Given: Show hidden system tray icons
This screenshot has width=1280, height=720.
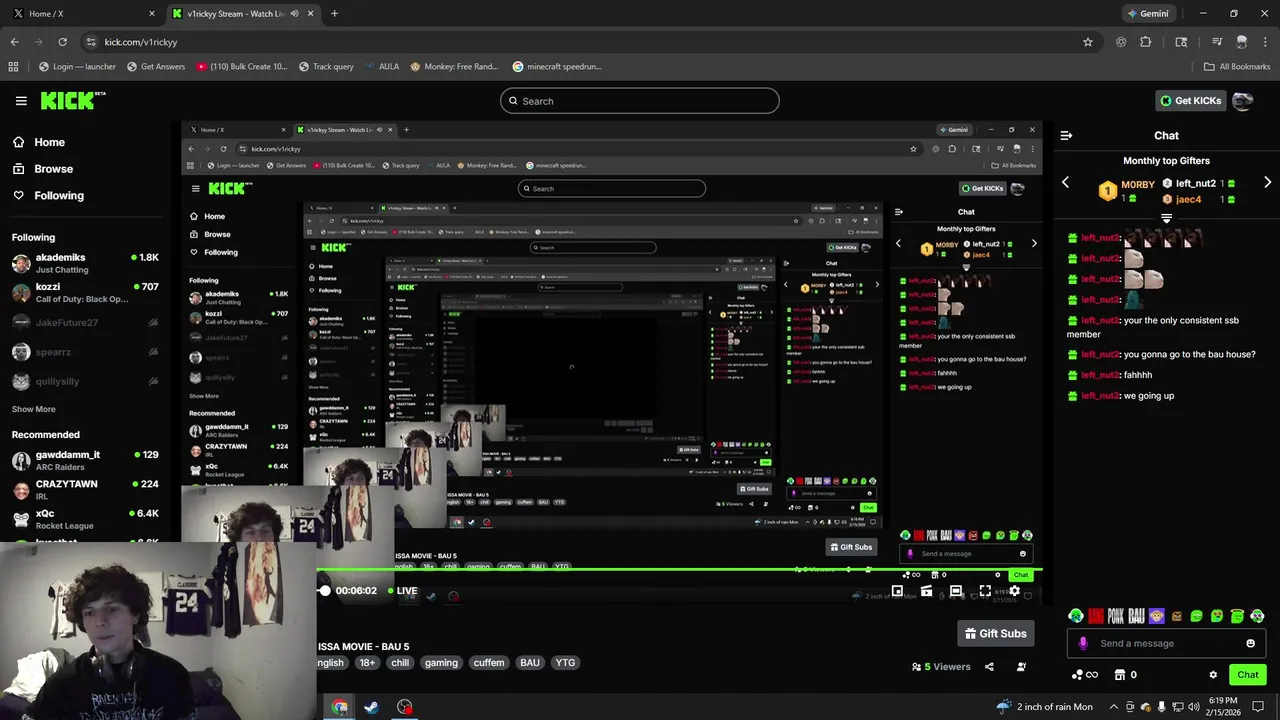Looking at the screenshot, I should point(1112,706).
